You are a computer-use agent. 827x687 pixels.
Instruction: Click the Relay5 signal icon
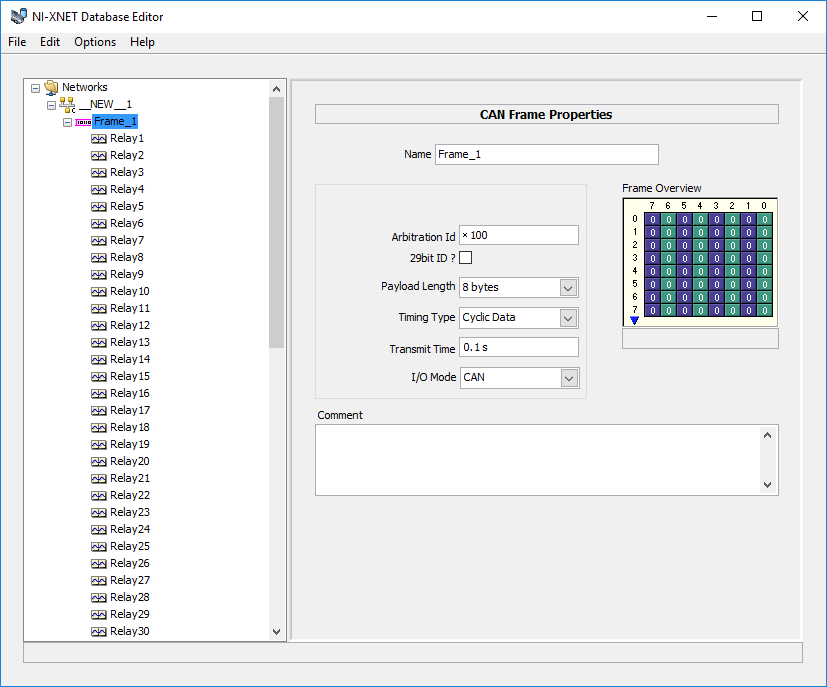99,207
